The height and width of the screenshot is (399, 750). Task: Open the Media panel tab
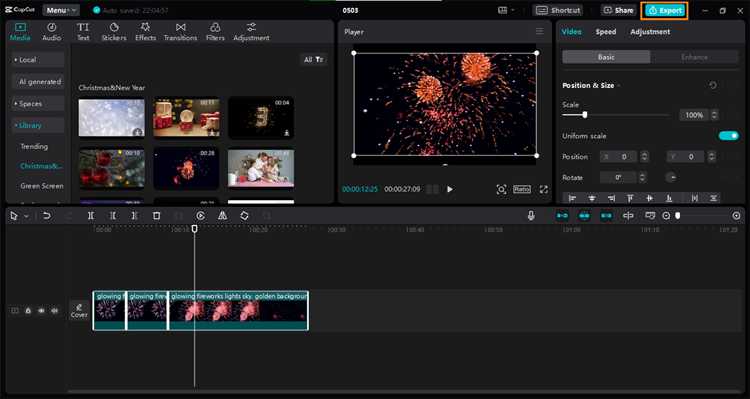[20, 32]
